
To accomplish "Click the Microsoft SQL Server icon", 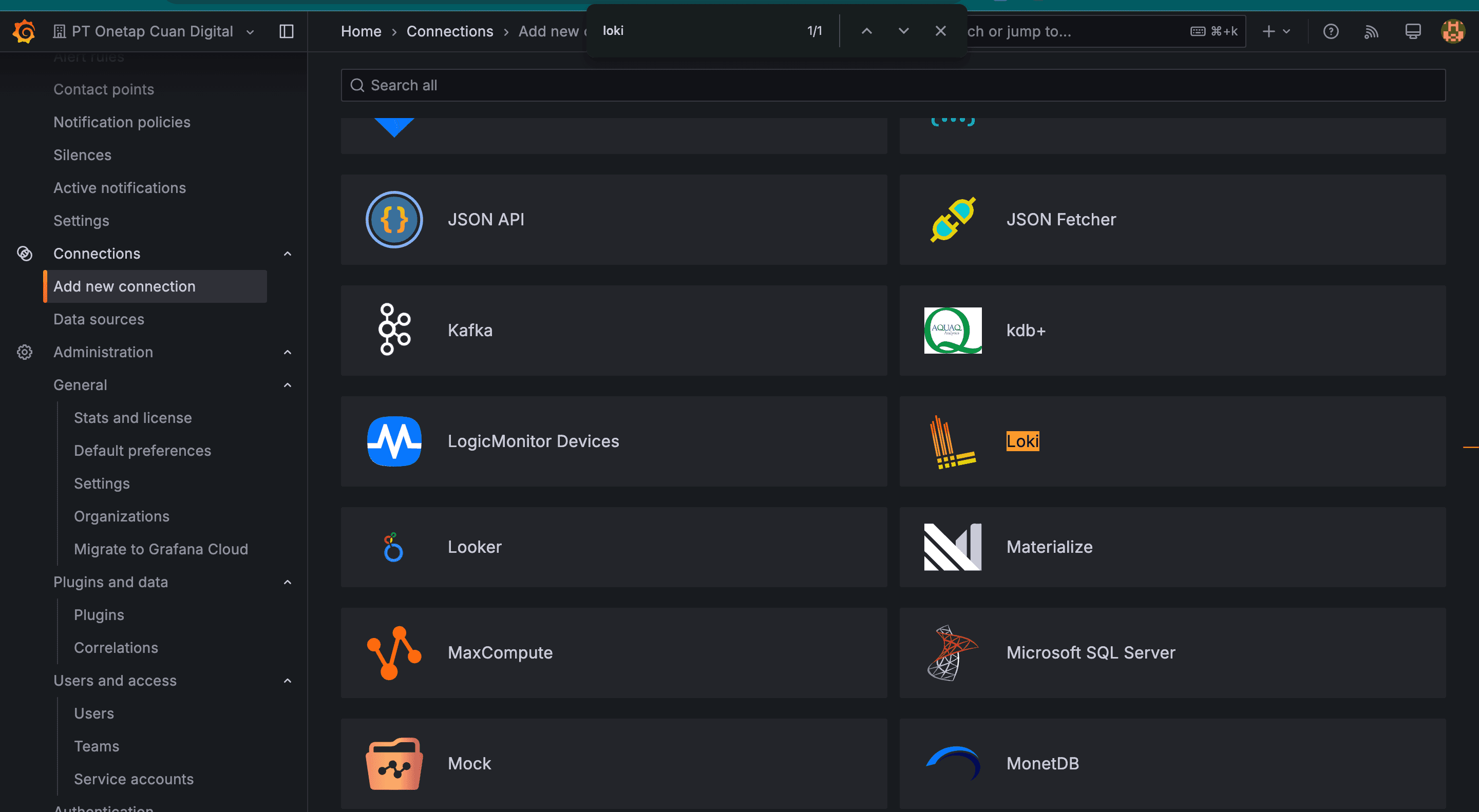I will point(953,653).
